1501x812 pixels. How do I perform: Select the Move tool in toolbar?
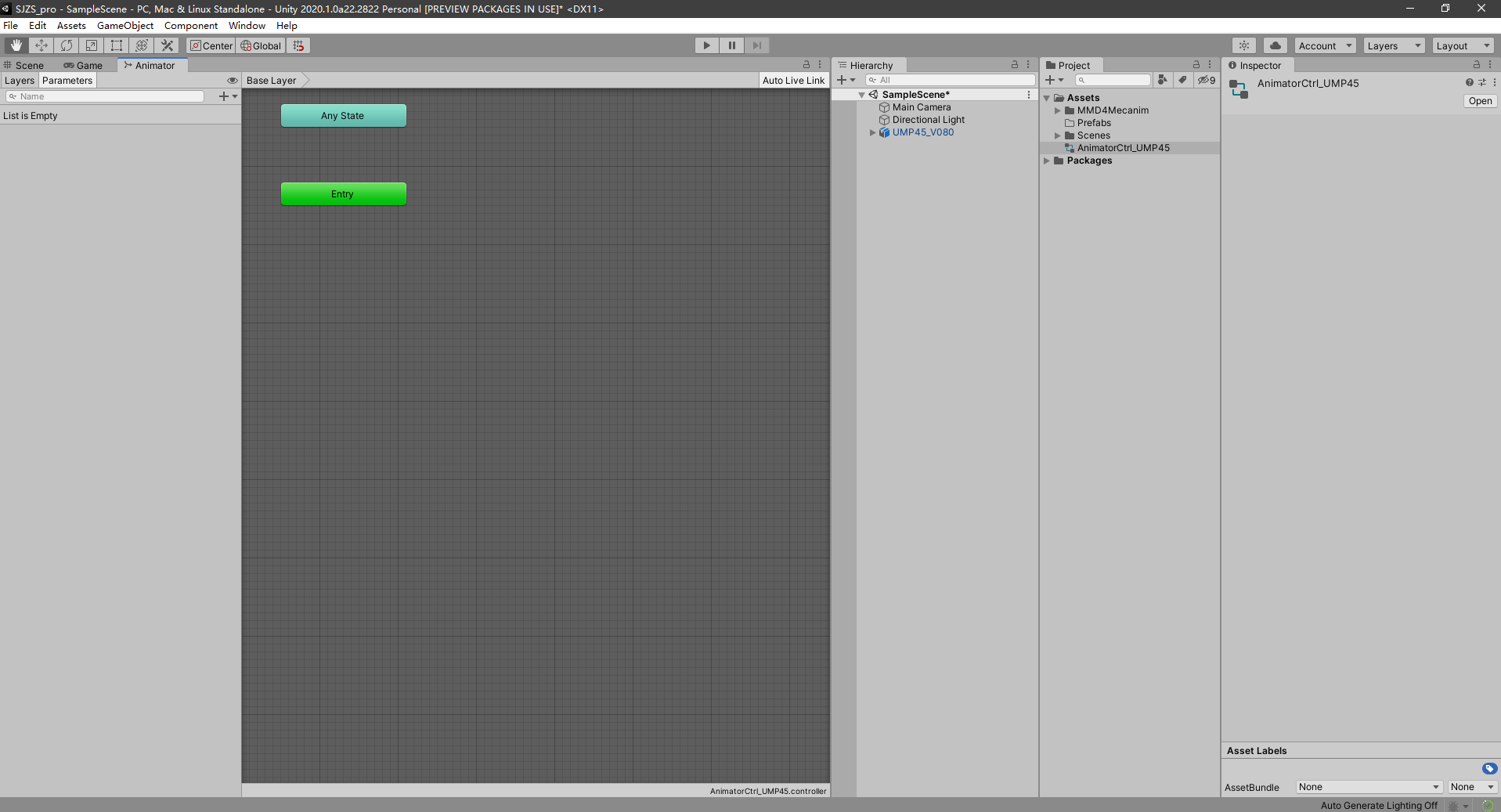(x=41, y=45)
